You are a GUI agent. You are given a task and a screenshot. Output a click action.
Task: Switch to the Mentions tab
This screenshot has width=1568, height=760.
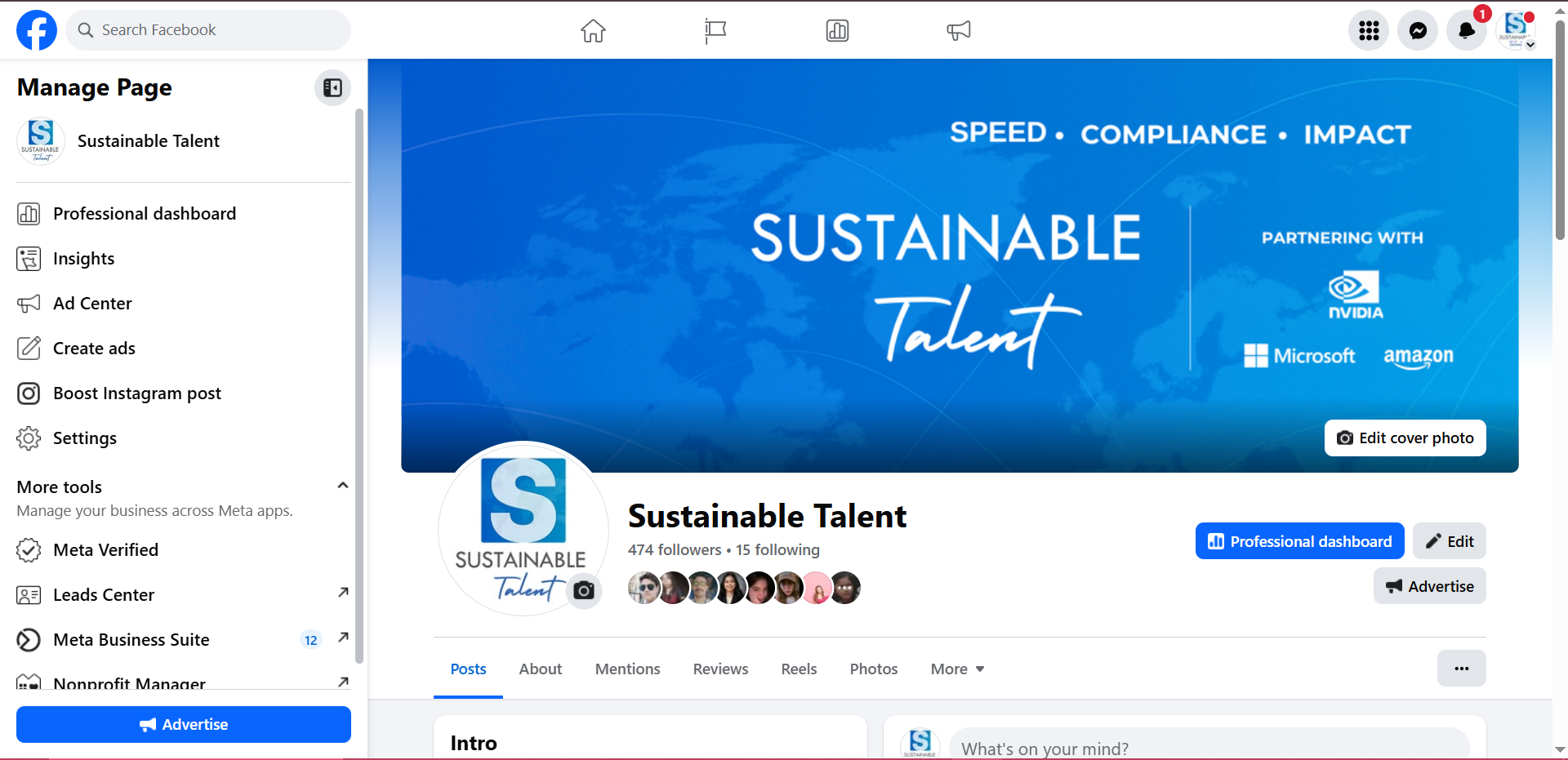coord(627,669)
